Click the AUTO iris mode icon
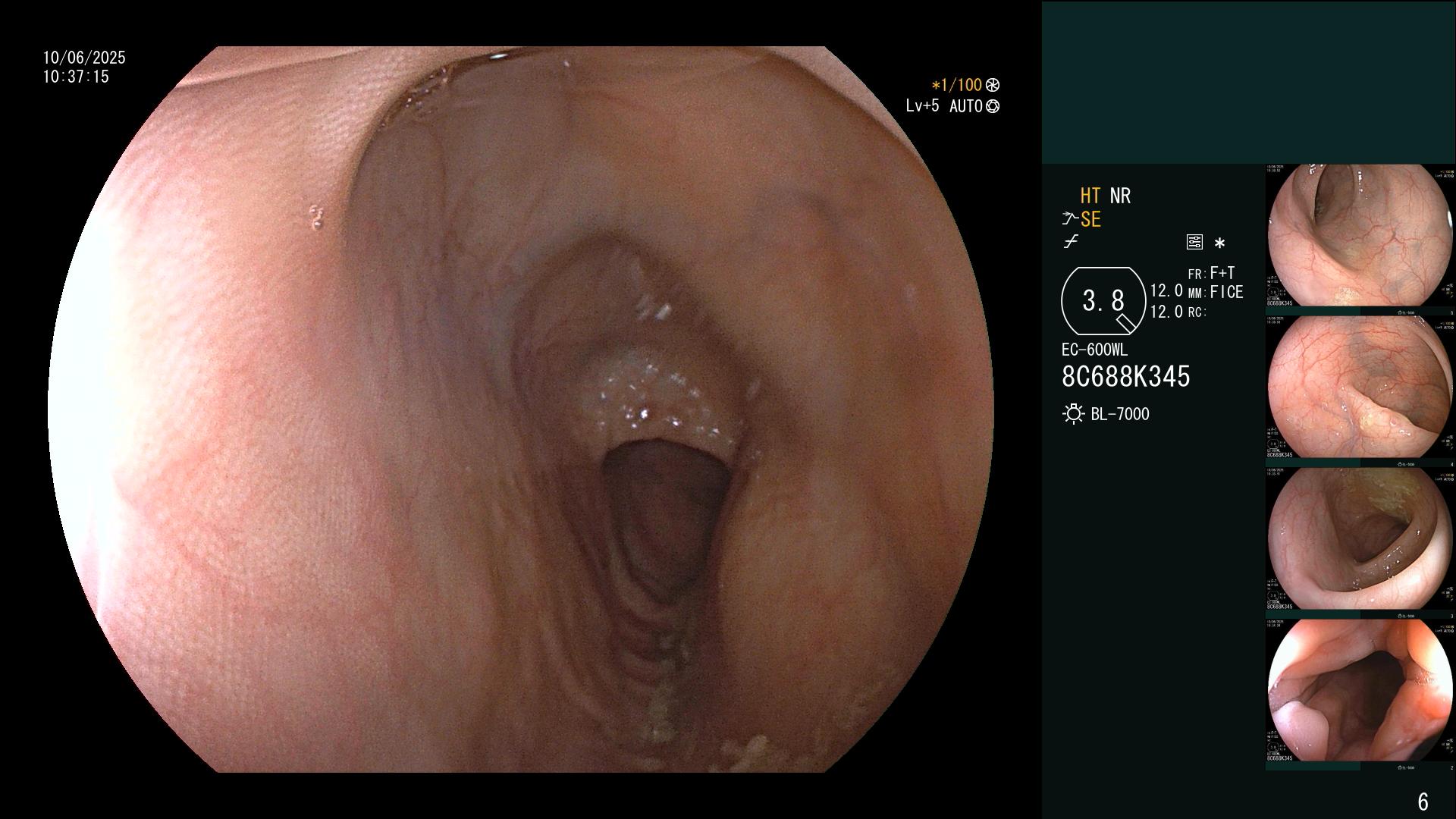 point(992,107)
